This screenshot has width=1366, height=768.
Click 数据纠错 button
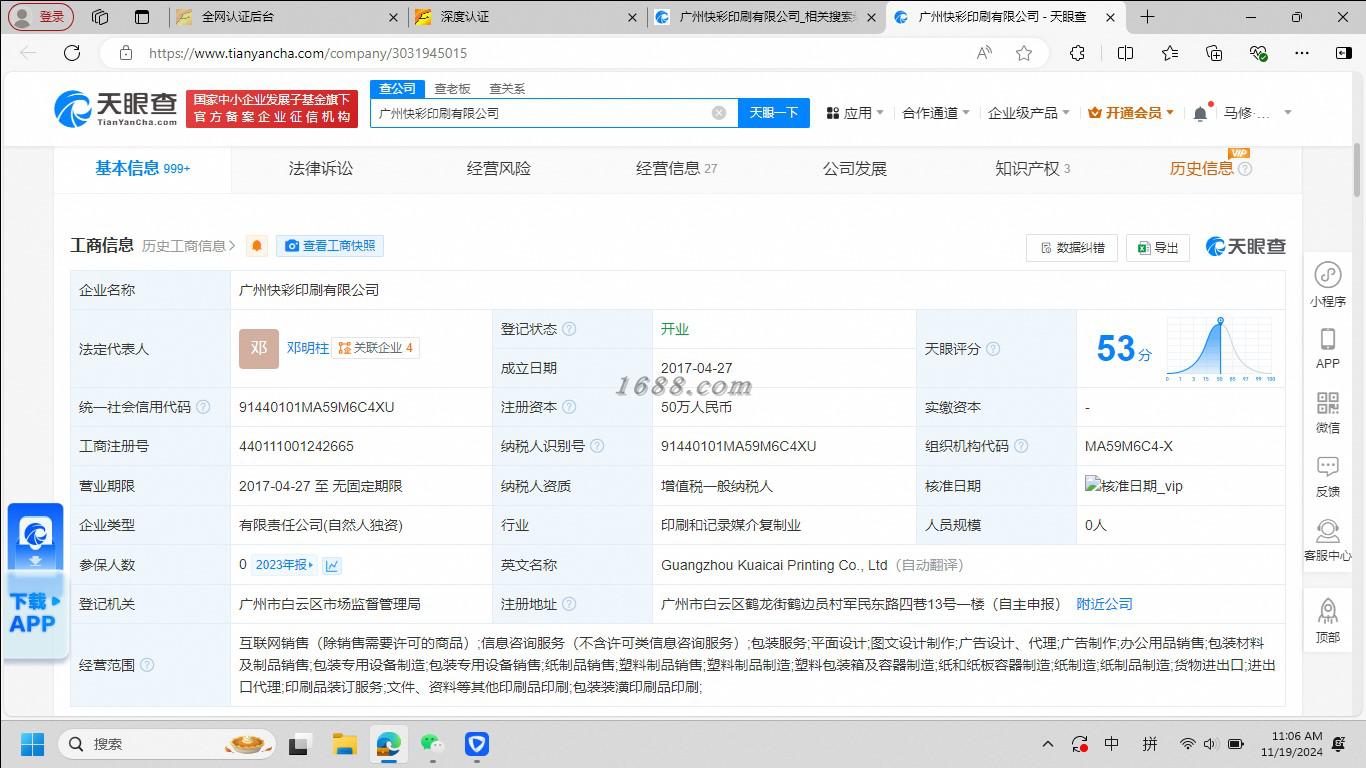pyautogui.click(x=1072, y=247)
